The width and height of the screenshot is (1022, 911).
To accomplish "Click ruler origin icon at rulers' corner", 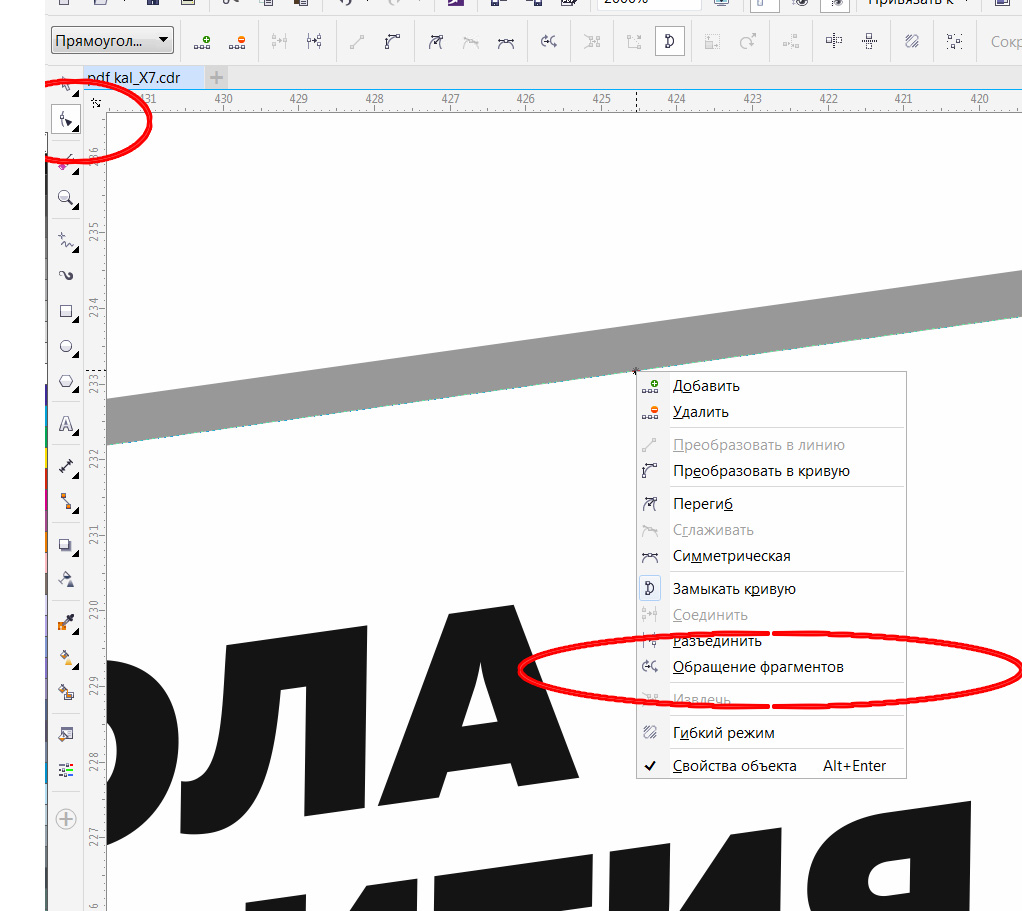I will [x=96, y=102].
